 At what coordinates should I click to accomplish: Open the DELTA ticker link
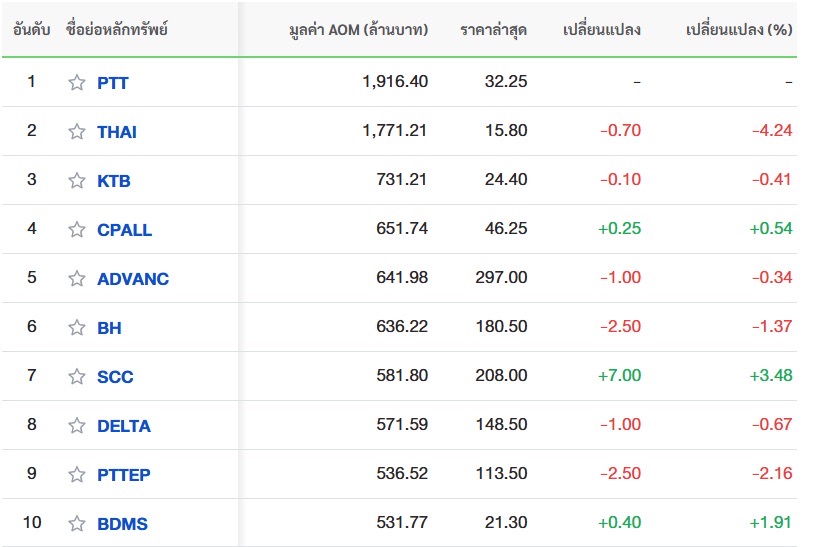coord(124,426)
